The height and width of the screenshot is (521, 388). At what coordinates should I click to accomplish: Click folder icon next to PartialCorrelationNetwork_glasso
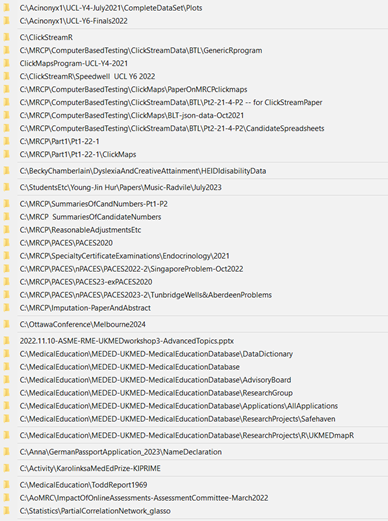click(6, 511)
